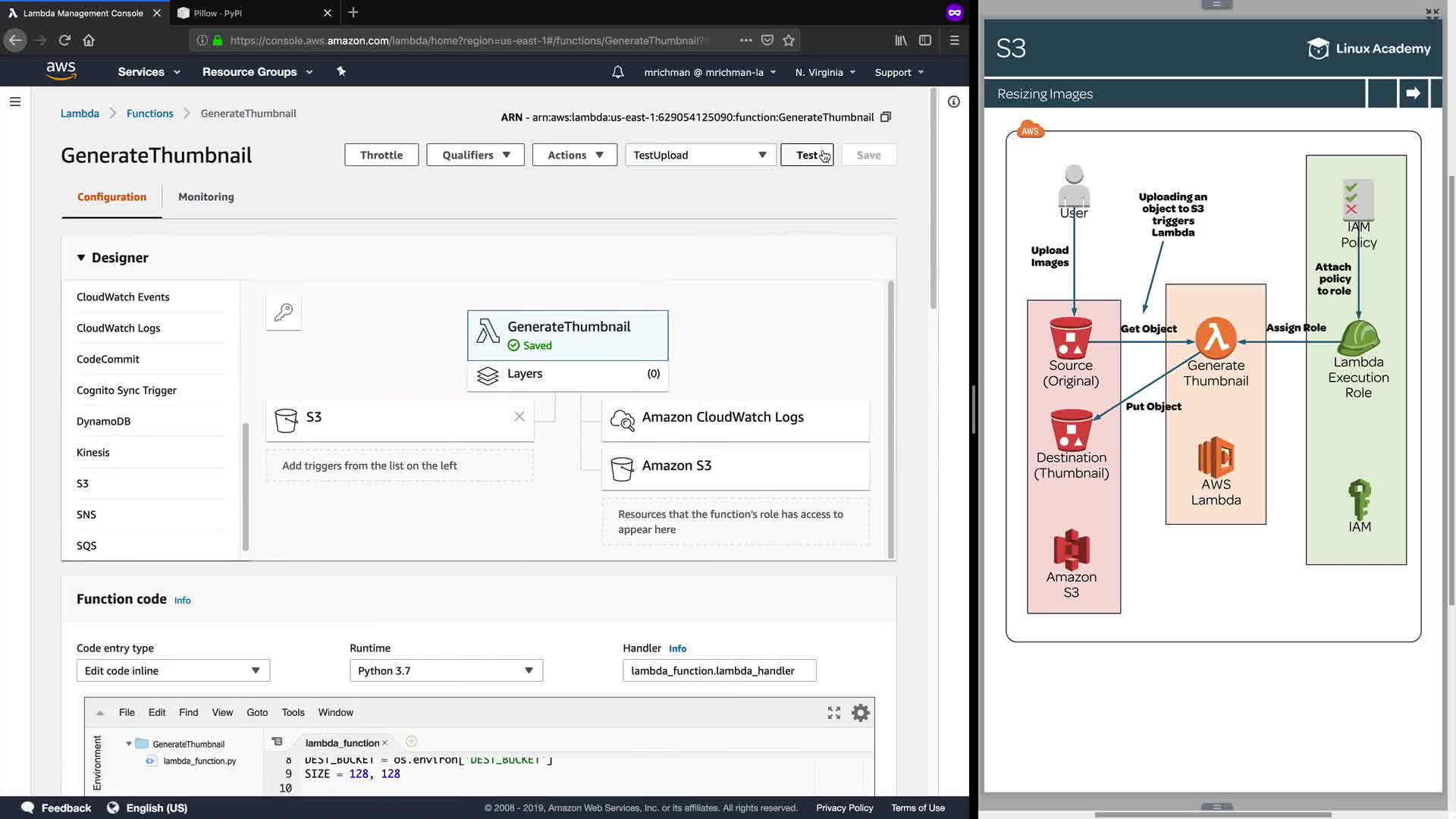This screenshot has height=819, width=1456.
Task: Click the pin shortcut icon in navbar
Action: pyautogui.click(x=341, y=71)
